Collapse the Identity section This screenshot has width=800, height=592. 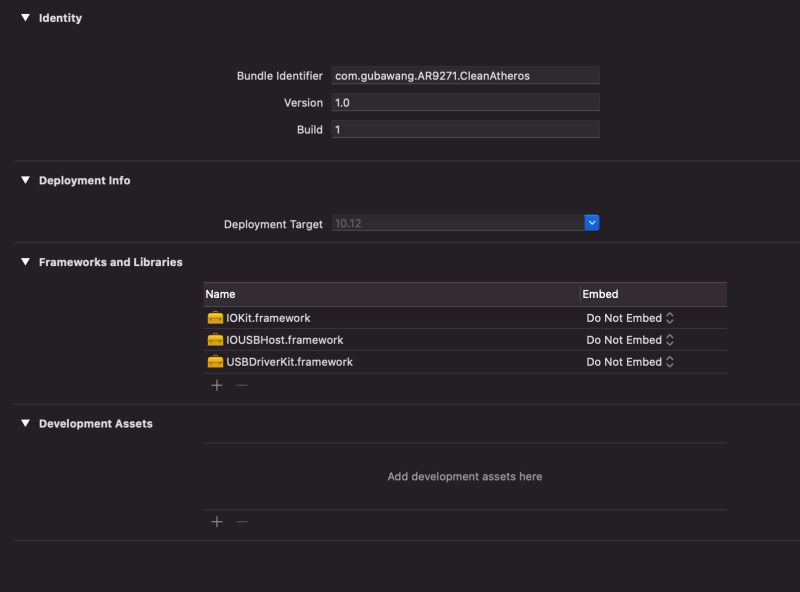[25, 16]
